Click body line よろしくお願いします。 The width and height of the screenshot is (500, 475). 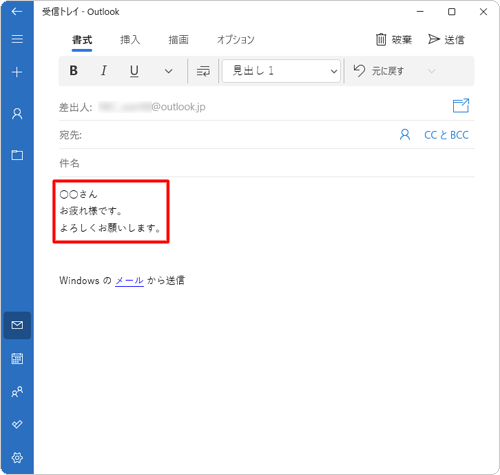point(111,228)
